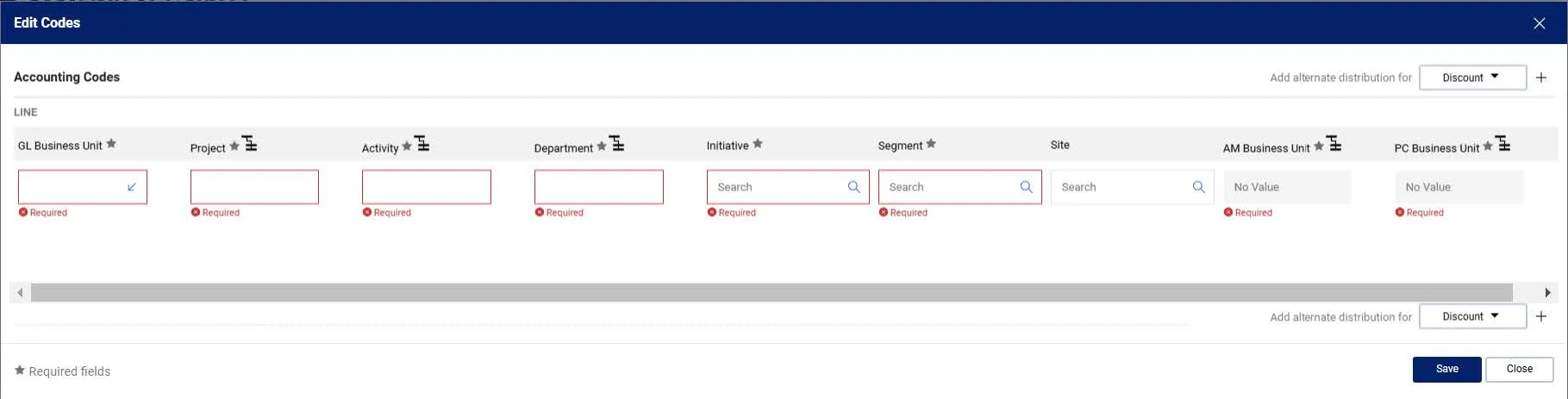Screen dimensions: 1568x399
Task: Click the Required error under Segment
Action: (x=903, y=213)
